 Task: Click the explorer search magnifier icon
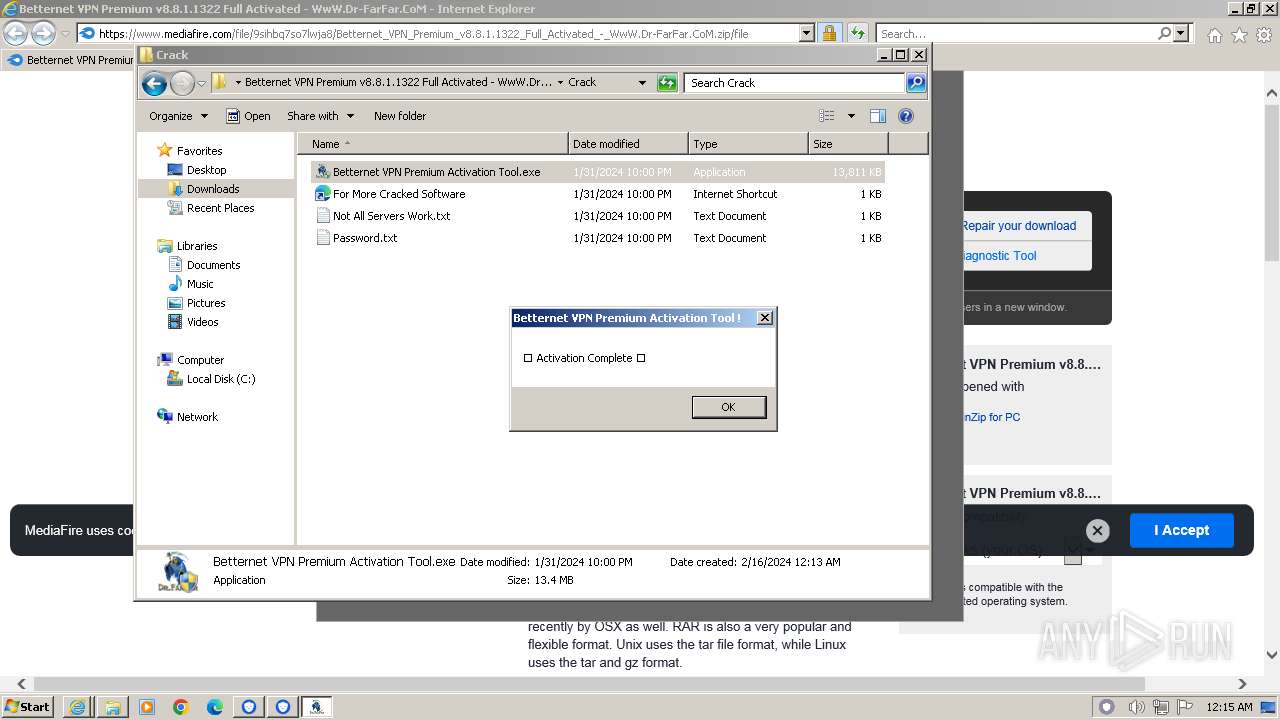(916, 83)
